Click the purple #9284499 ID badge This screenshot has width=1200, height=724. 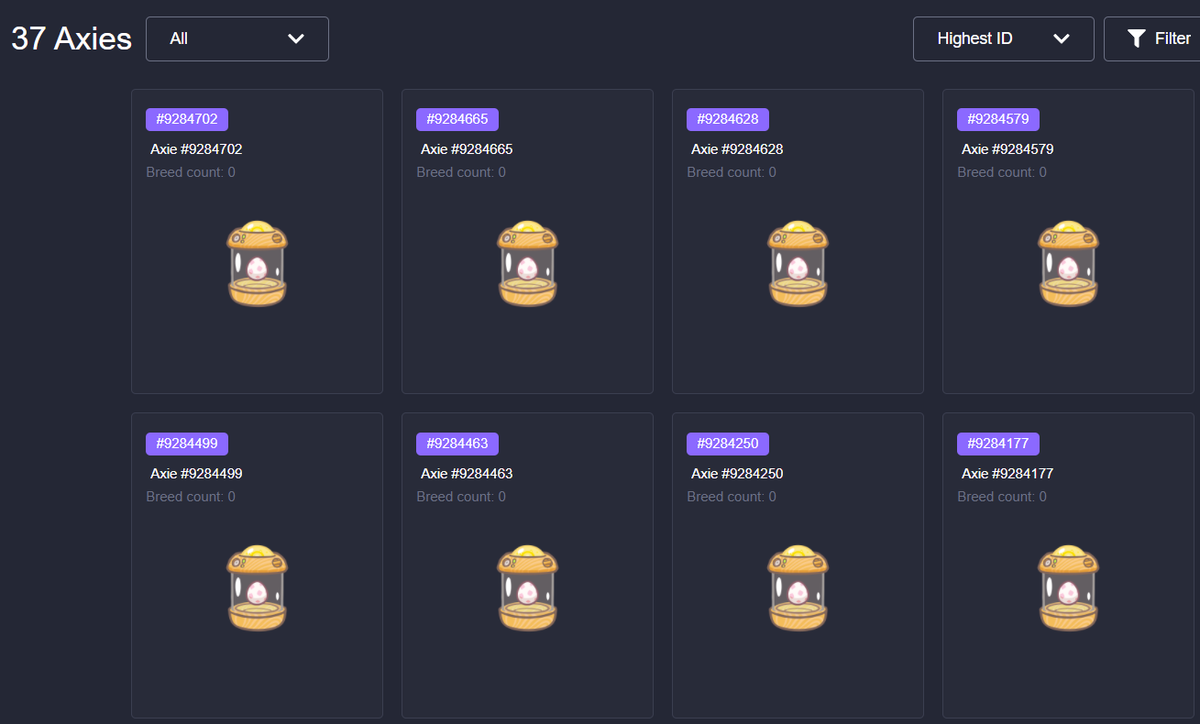(187, 444)
